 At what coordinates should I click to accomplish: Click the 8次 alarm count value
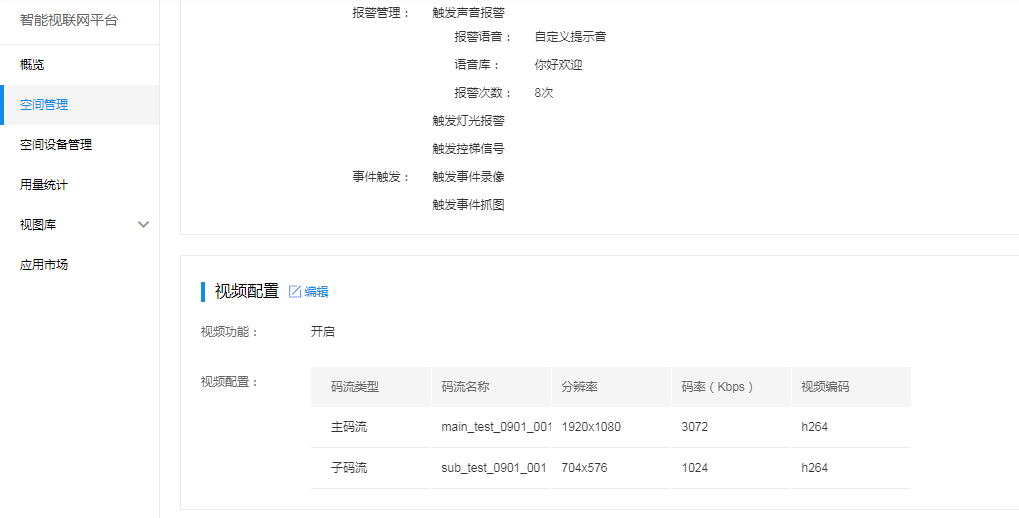(544, 93)
